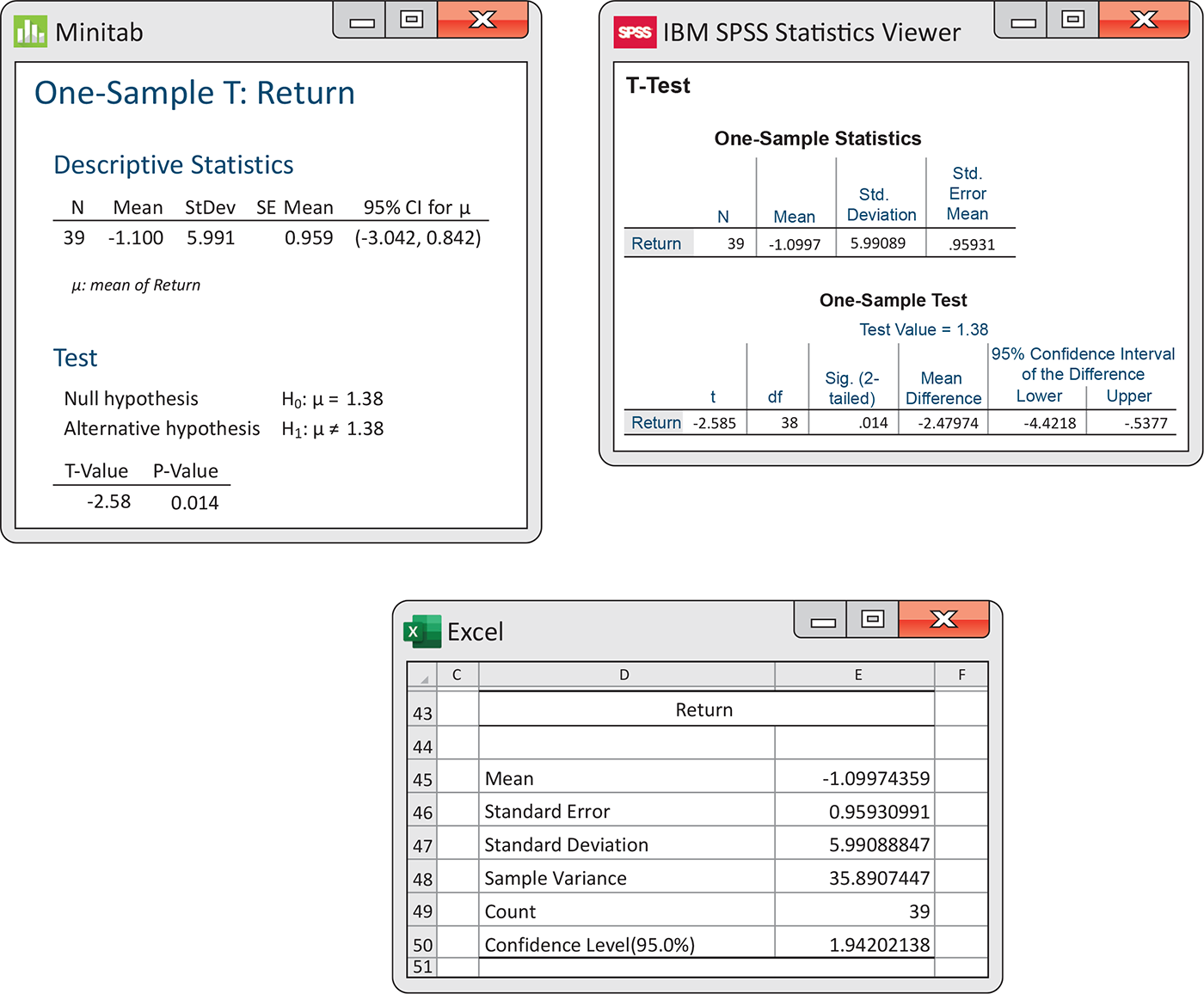Click SPSS Upper bound value -.5377
Screen dimensions: 1204x994
1146,423
